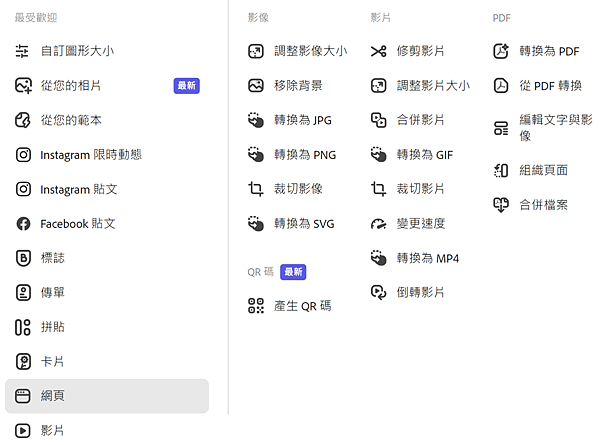Click the PDF icon beside 從 PDF 轉換

point(501,86)
